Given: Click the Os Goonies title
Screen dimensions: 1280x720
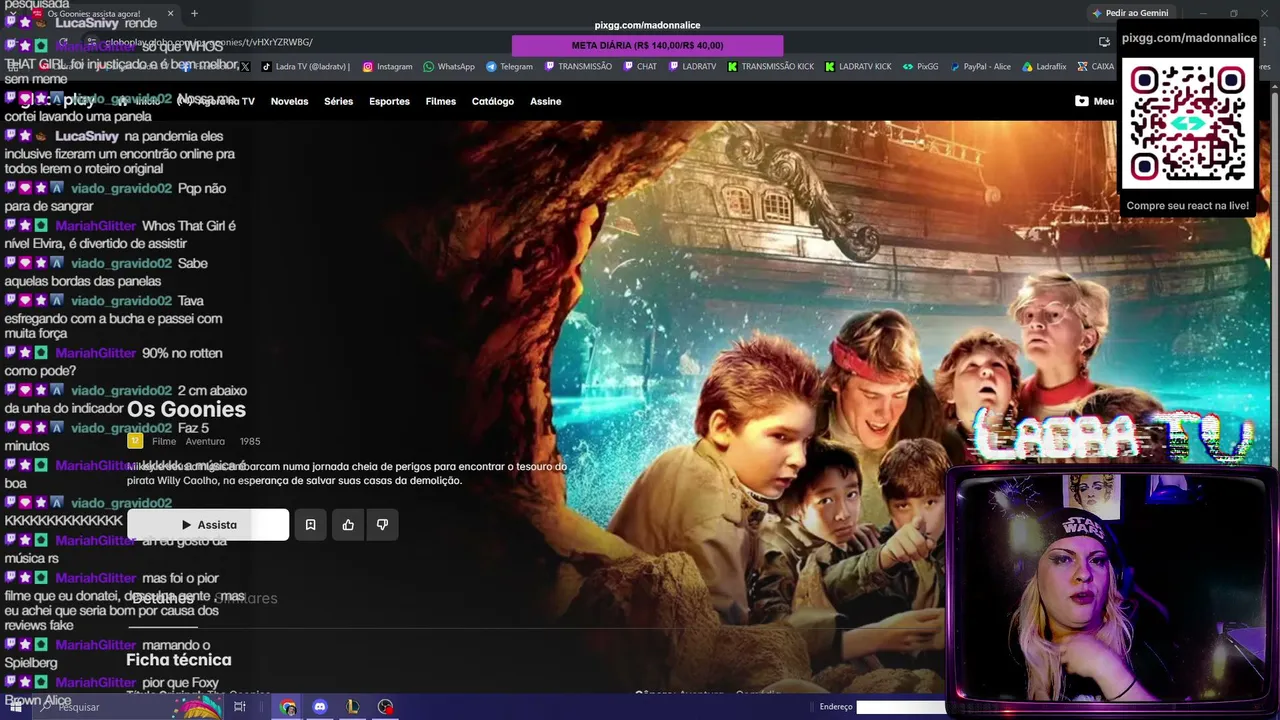Looking at the screenshot, I should [x=186, y=409].
